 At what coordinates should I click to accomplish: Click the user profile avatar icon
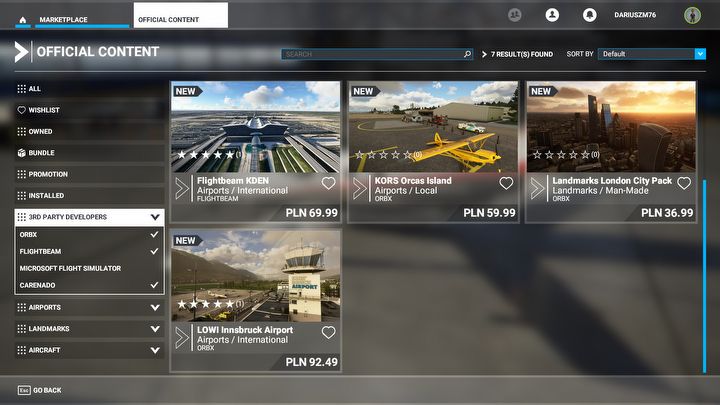coord(552,15)
